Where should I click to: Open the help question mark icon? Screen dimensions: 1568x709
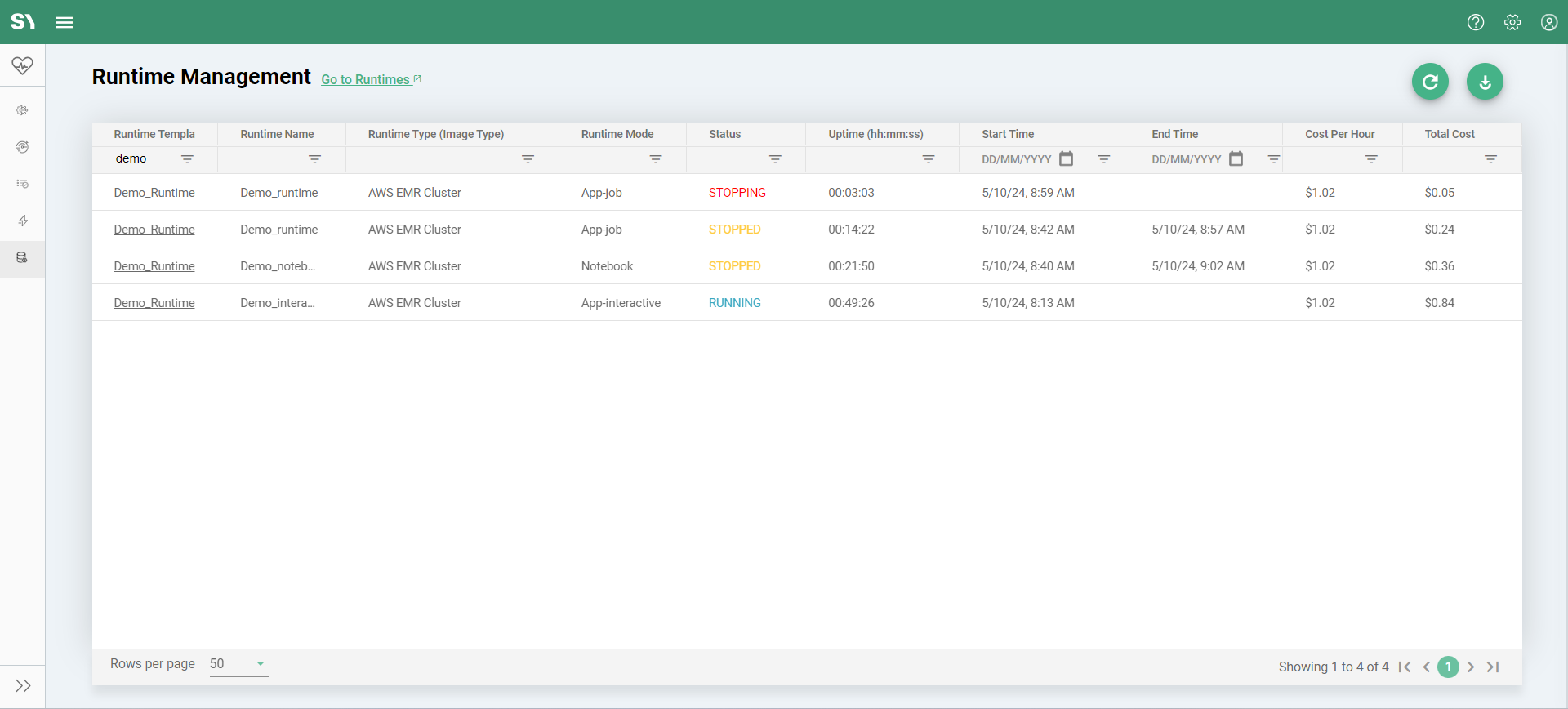click(1475, 22)
